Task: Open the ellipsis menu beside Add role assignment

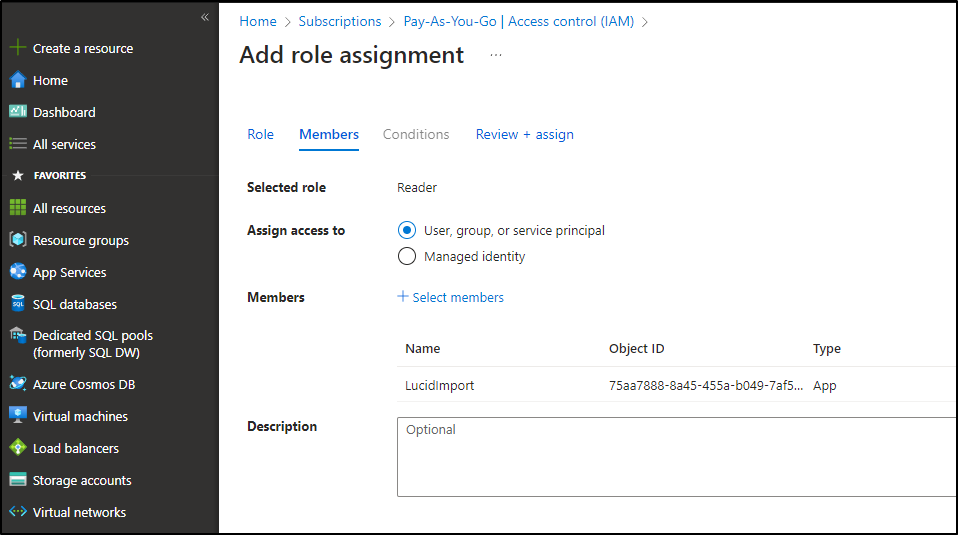Action: pos(495,55)
